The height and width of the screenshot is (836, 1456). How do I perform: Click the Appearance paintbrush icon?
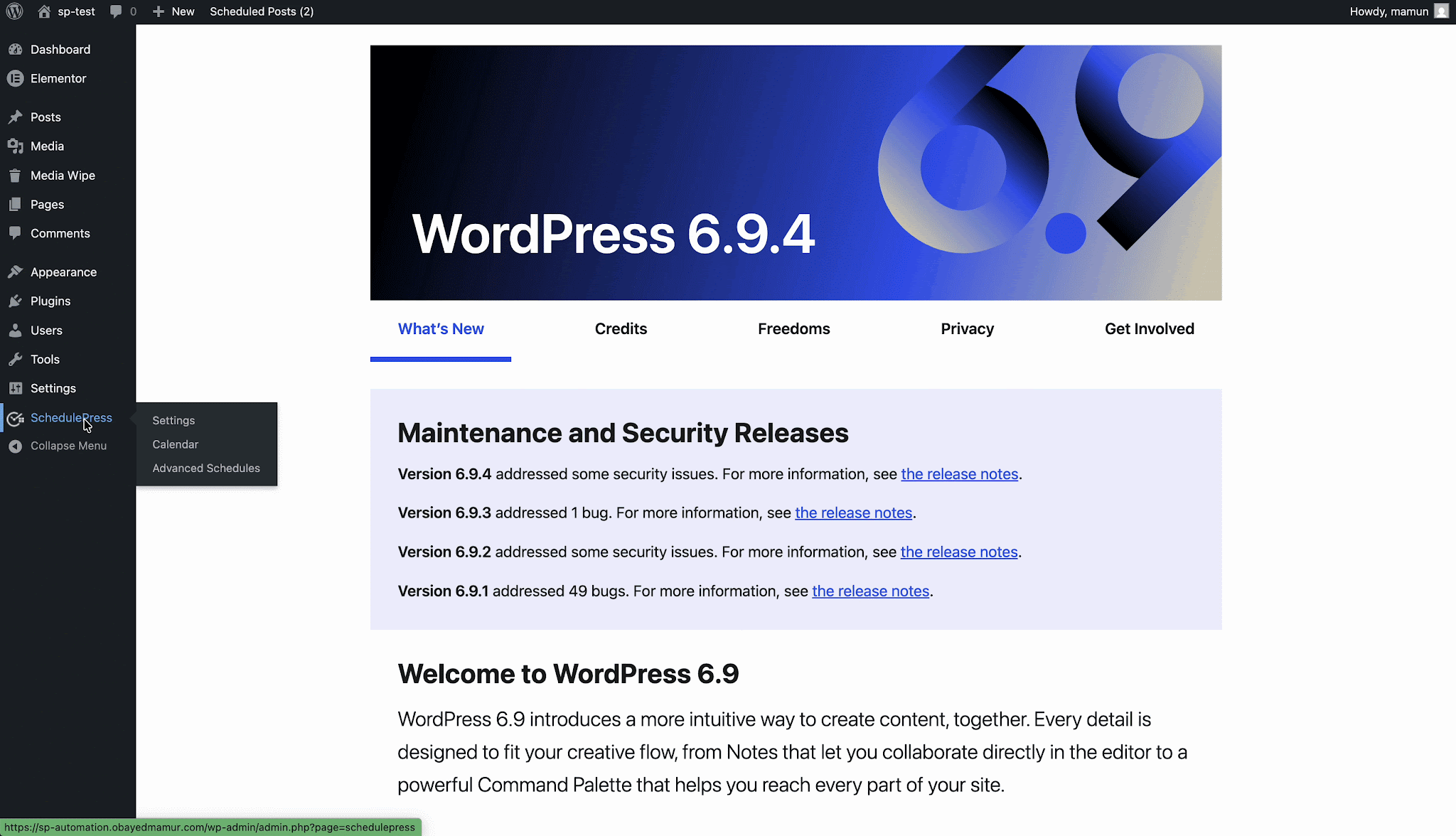(x=15, y=272)
